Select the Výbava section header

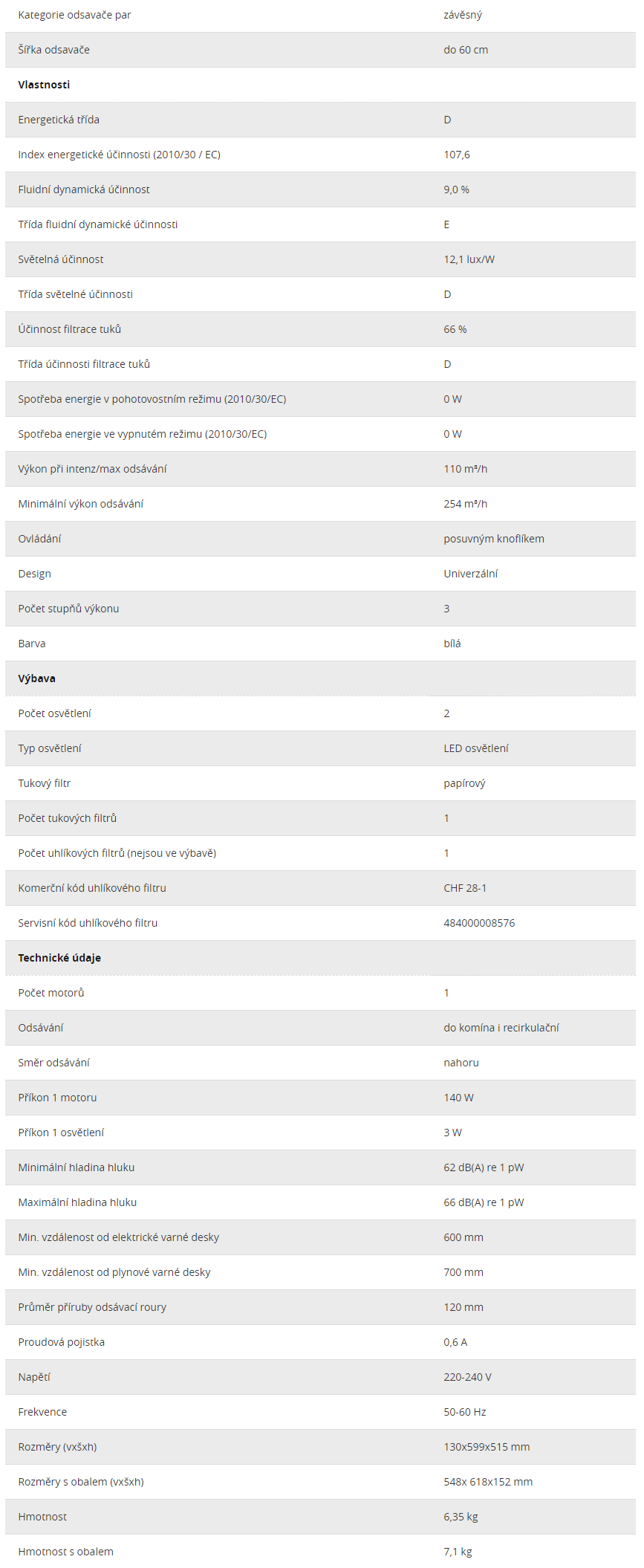click(36, 678)
